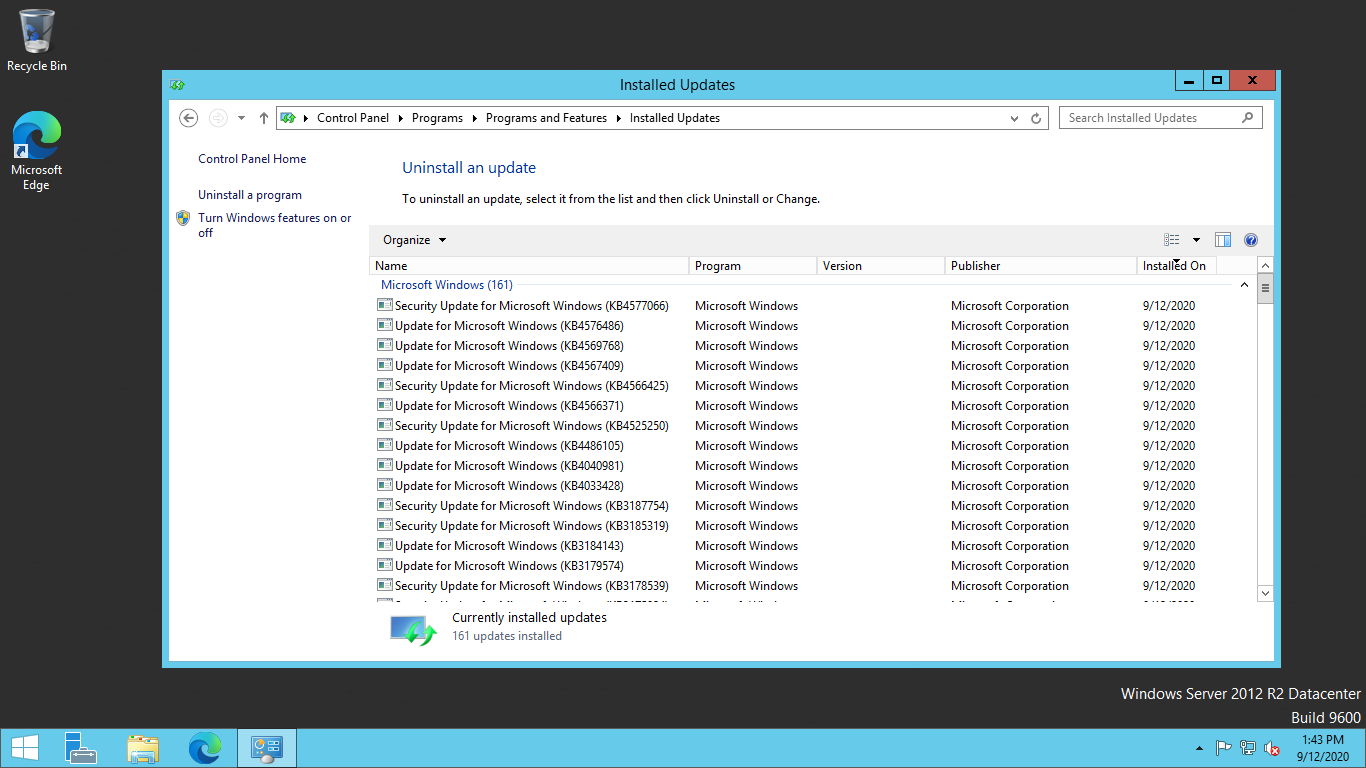Open Server Manager from the taskbar
This screenshot has height=768, width=1366.
click(81, 748)
